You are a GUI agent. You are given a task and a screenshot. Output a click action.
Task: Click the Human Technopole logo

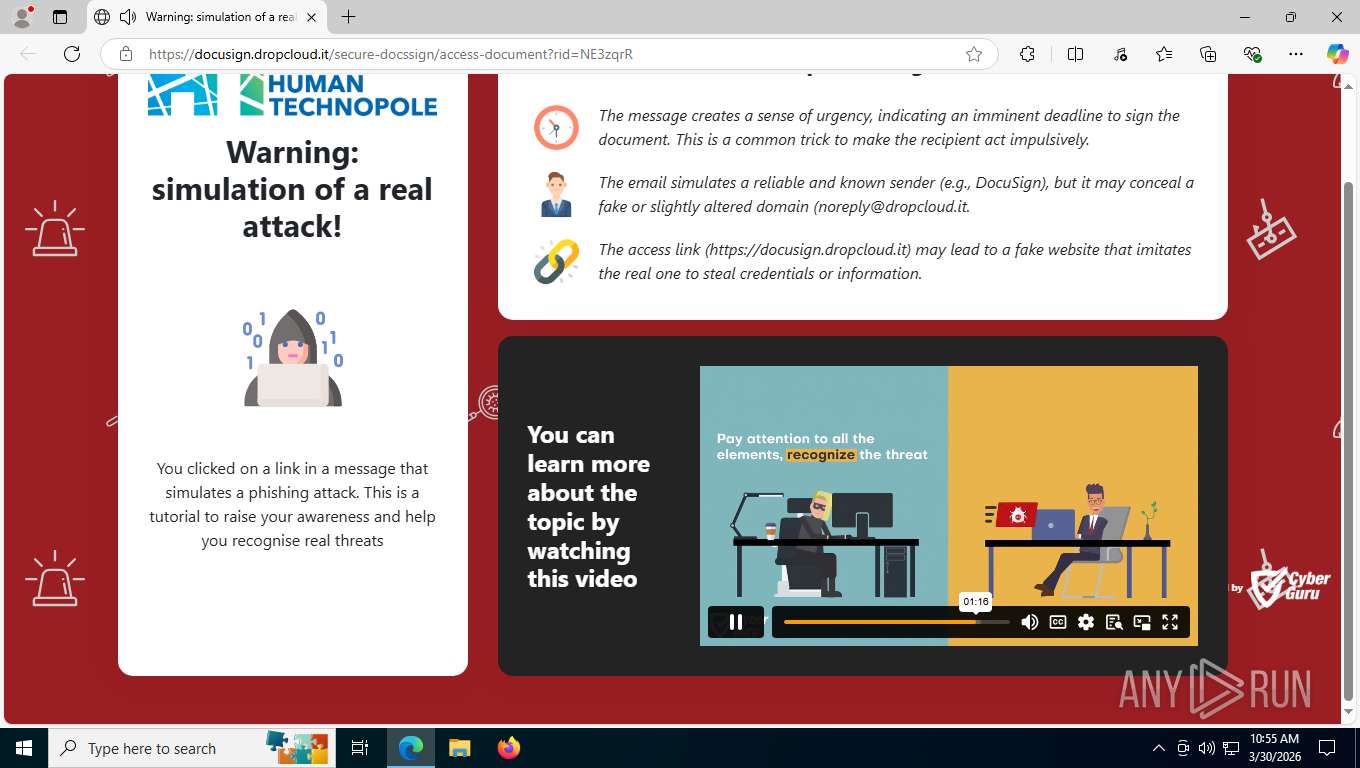292,95
